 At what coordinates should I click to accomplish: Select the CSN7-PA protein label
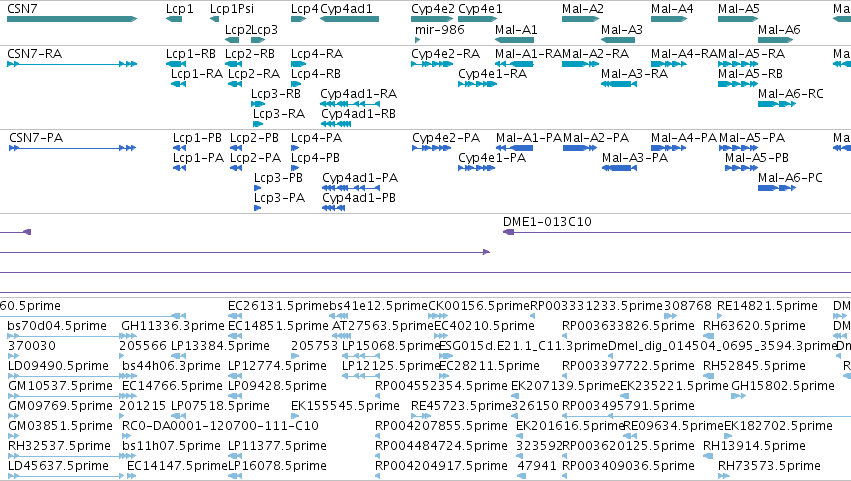click(36, 138)
